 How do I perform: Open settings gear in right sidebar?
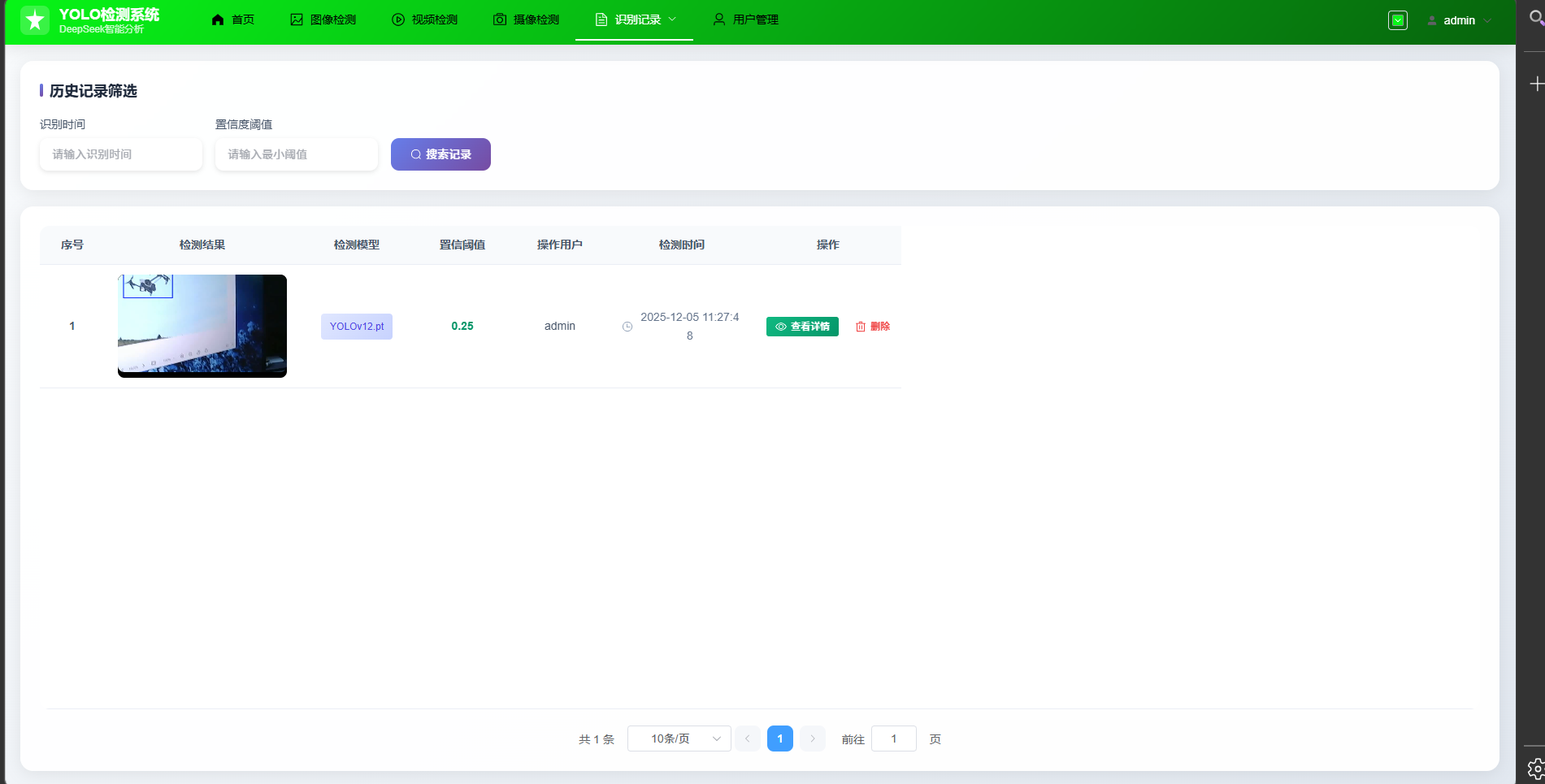1535,768
